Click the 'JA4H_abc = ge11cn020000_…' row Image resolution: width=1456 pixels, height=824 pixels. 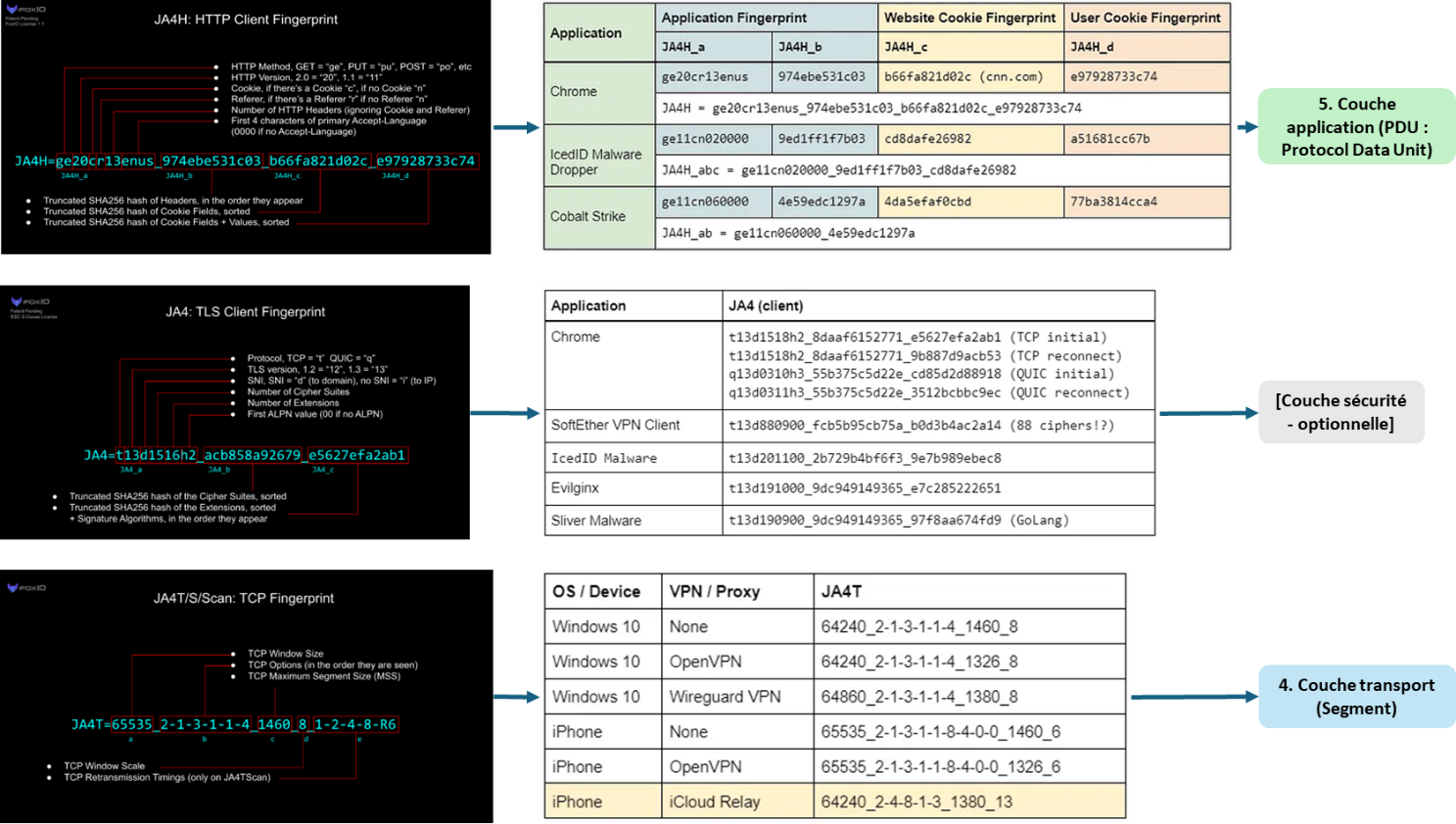point(943,170)
